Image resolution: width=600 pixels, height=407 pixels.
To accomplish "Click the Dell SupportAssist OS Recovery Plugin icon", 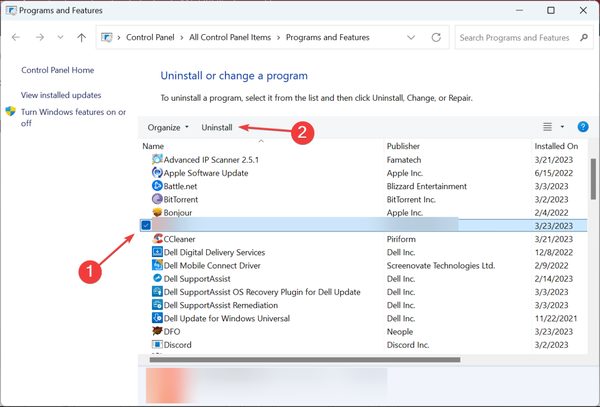I will (157, 292).
